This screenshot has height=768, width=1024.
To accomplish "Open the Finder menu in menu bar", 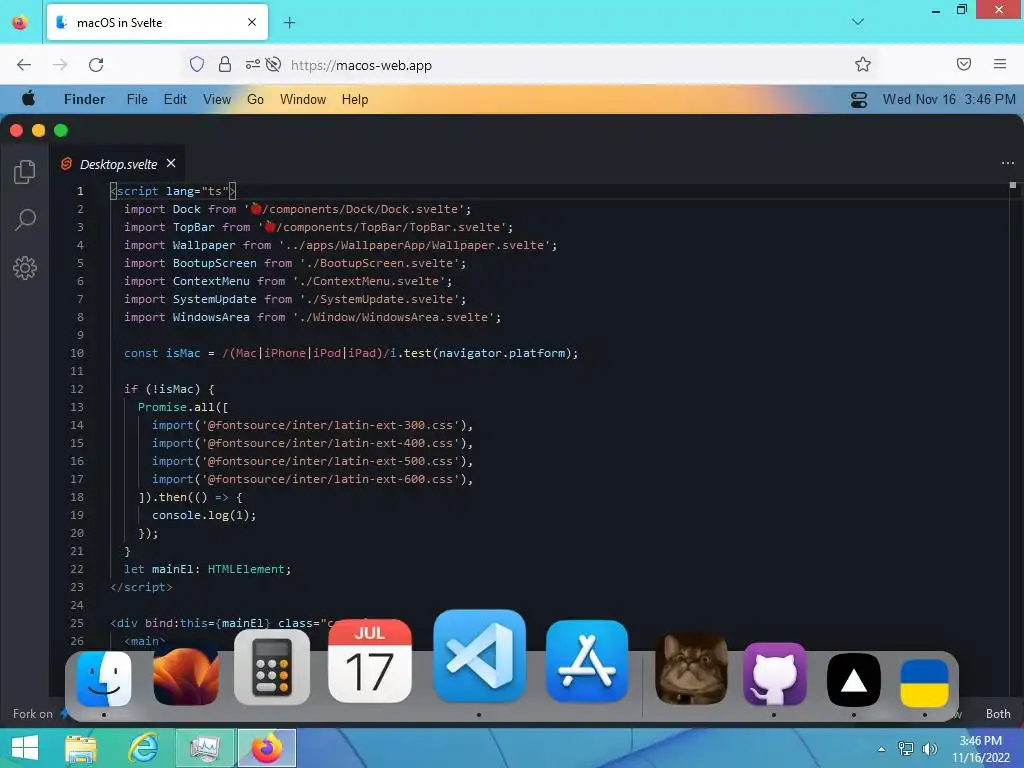I will pyautogui.click(x=84, y=99).
